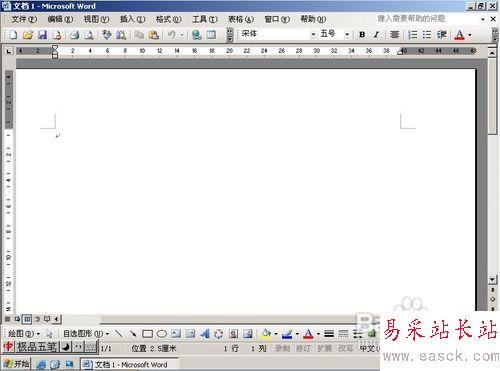Click the Permission icon beside Save
Viewport: 500px width, 371px height.
57,35
